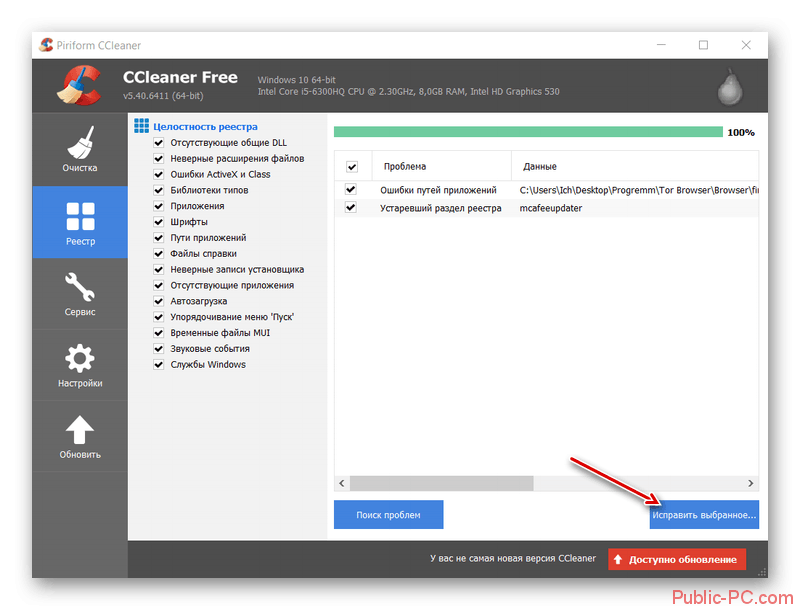Toggle Шрифты checkbox
800x610 pixels.
click(x=159, y=222)
